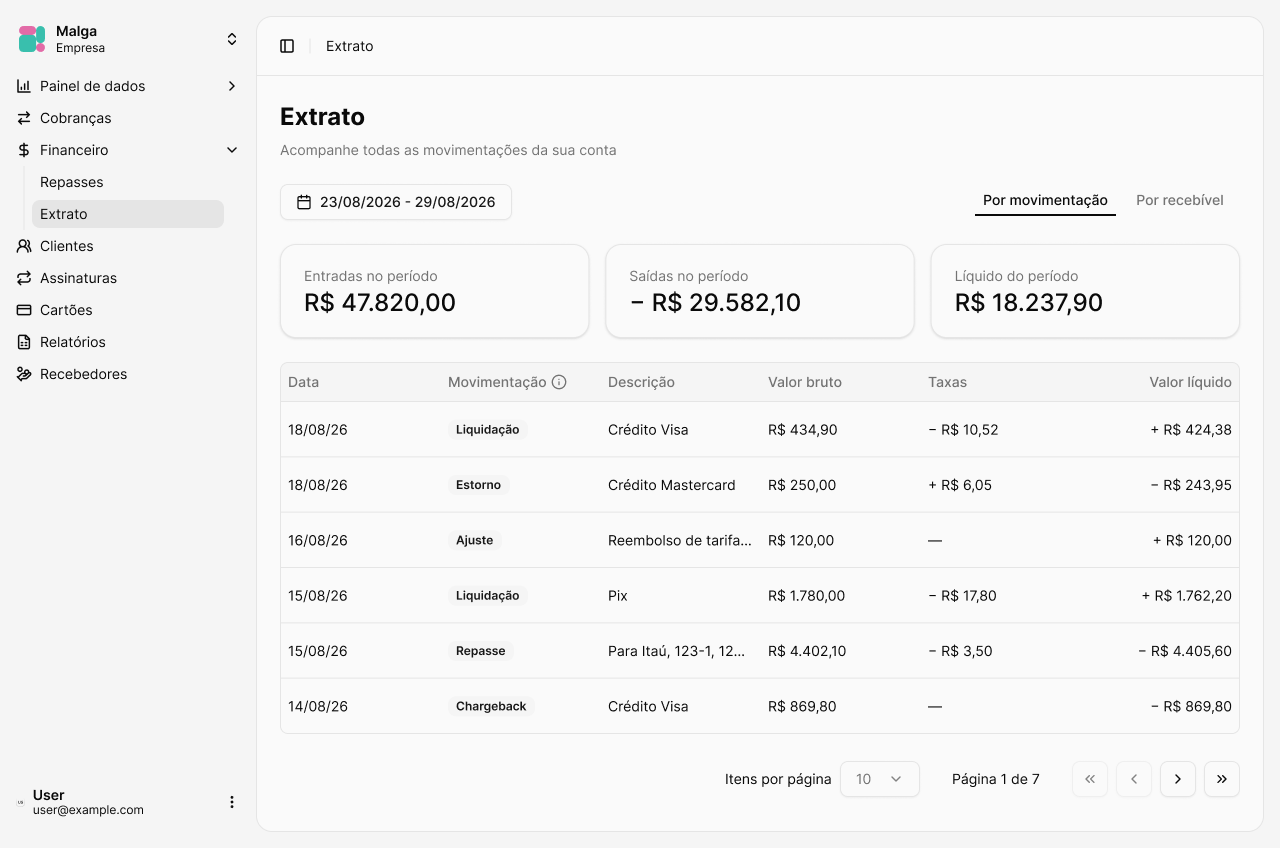Screen dimensions: 1280x848
Task: Go to the first page
Action: click(x=1090, y=779)
